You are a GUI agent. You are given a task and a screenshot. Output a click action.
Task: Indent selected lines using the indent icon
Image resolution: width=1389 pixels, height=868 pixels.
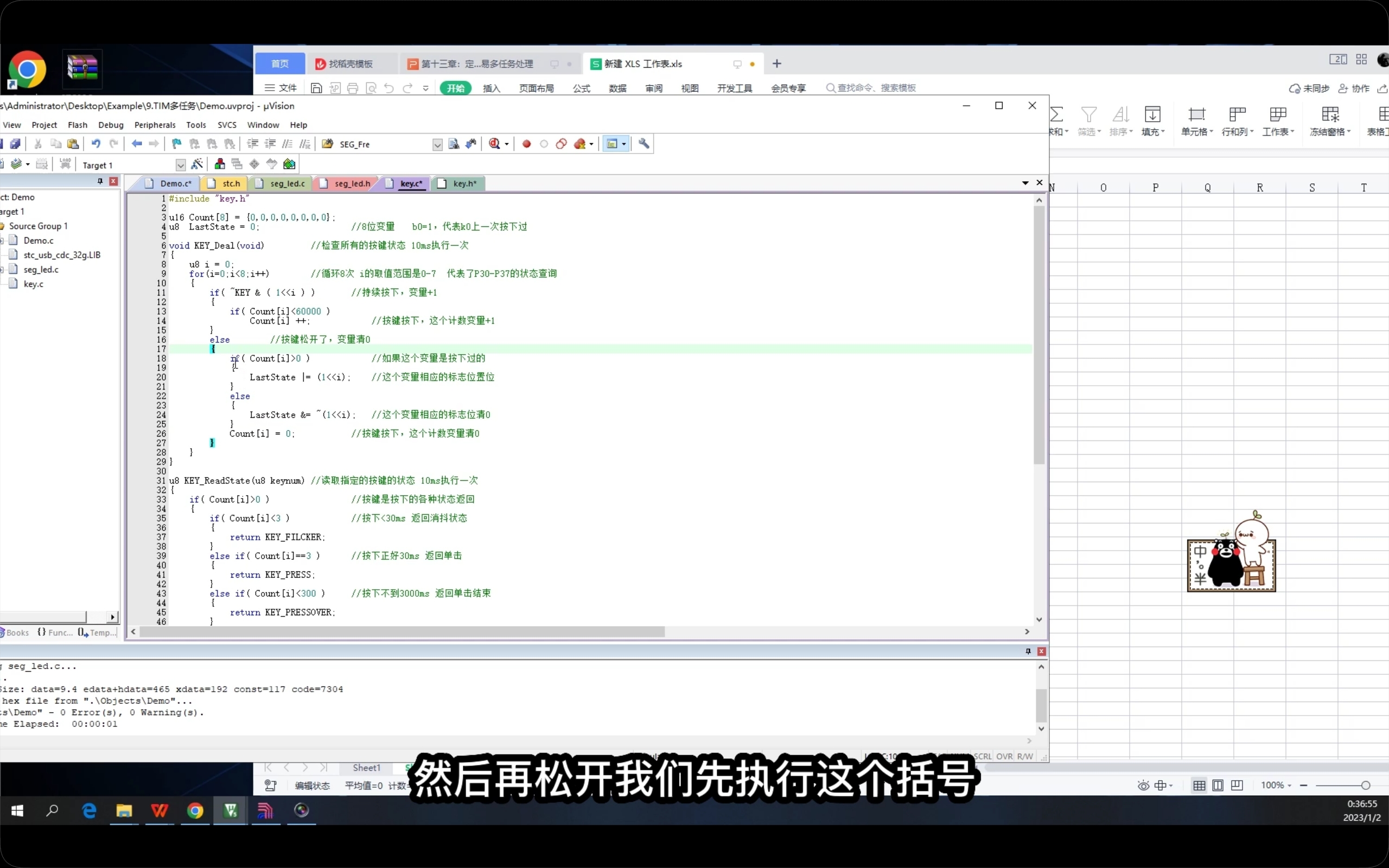click(x=252, y=144)
